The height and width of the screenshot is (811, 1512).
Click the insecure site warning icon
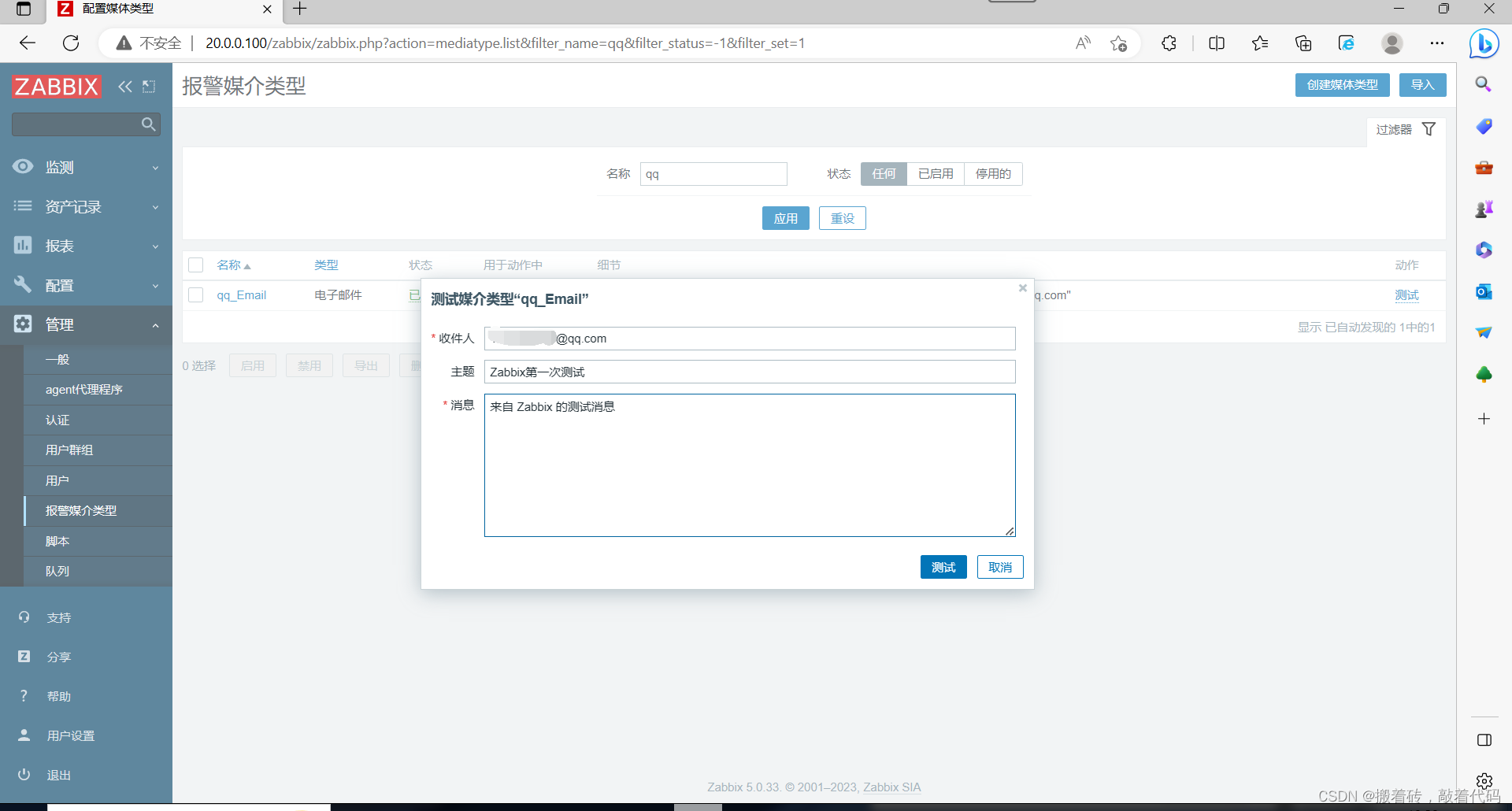tap(124, 43)
